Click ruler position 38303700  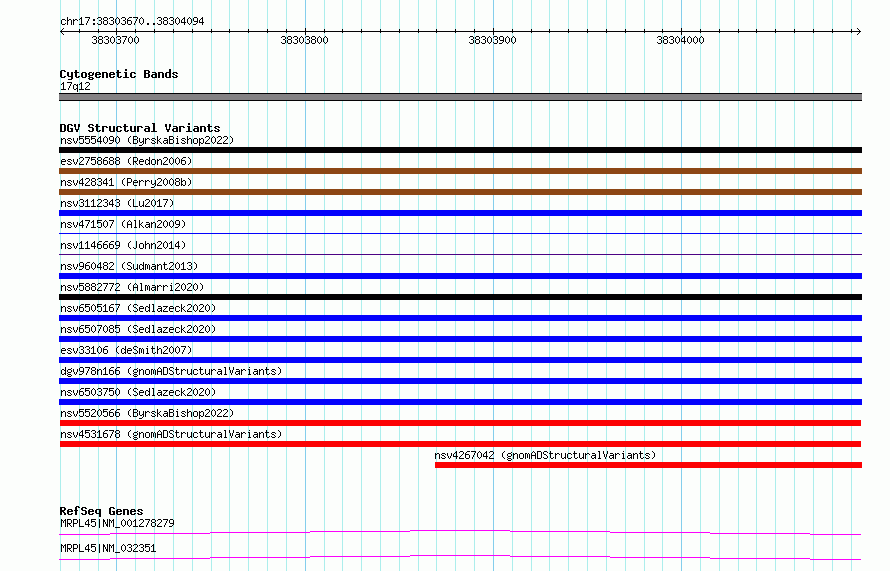(x=115, y=40)
